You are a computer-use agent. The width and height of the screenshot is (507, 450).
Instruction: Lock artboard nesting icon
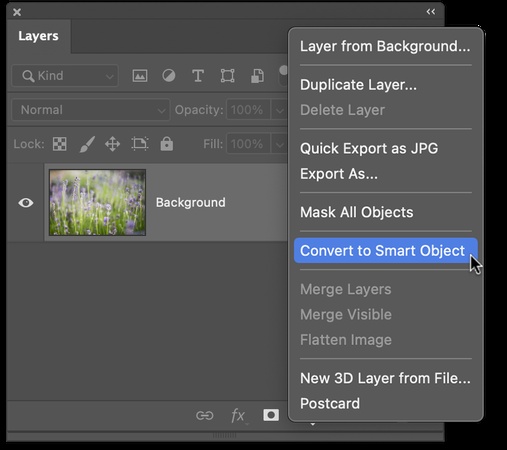click(x=140, y=144)
